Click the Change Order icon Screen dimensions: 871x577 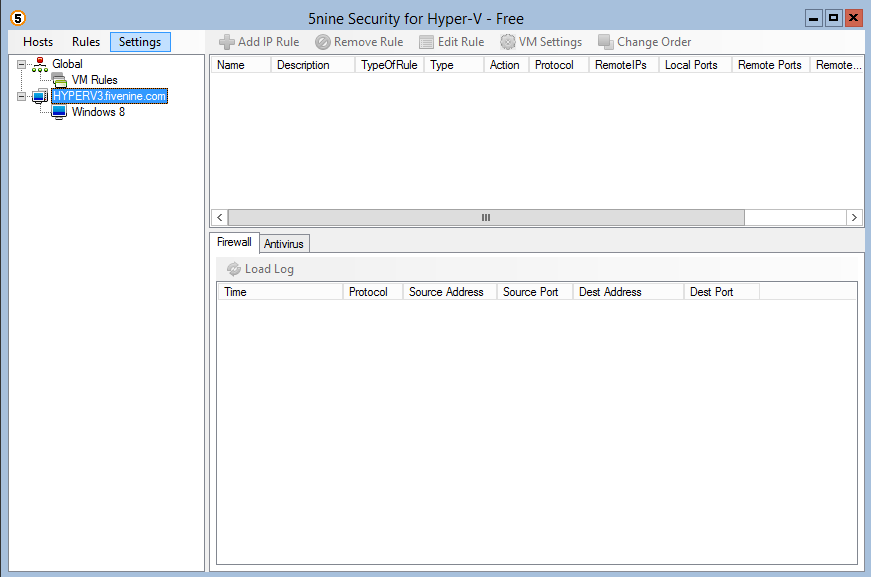tap(606, 42)
